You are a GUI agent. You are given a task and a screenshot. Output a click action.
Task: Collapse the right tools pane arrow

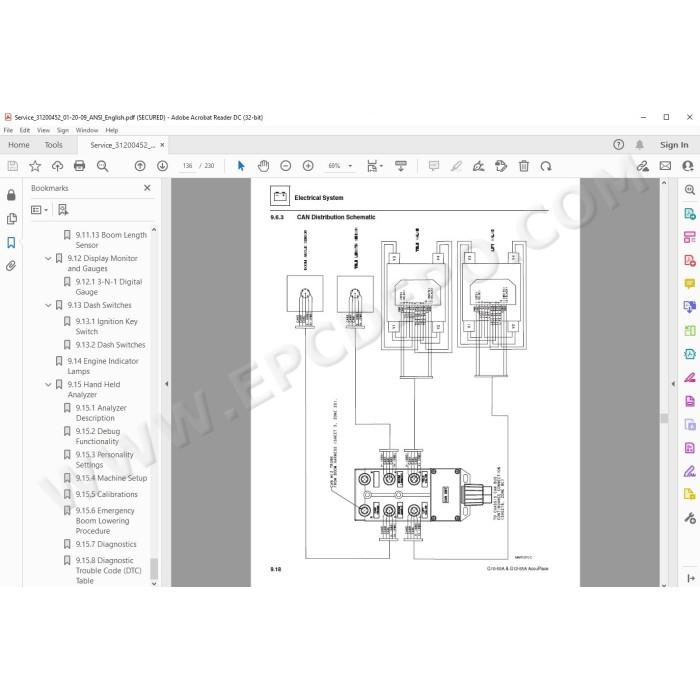tap(673, 383)
